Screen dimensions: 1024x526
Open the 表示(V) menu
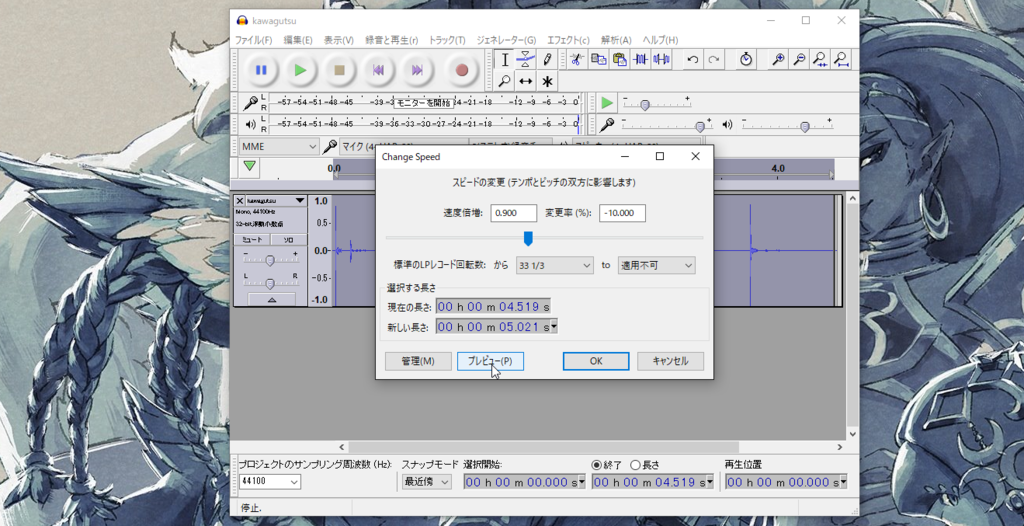point(338,40)
